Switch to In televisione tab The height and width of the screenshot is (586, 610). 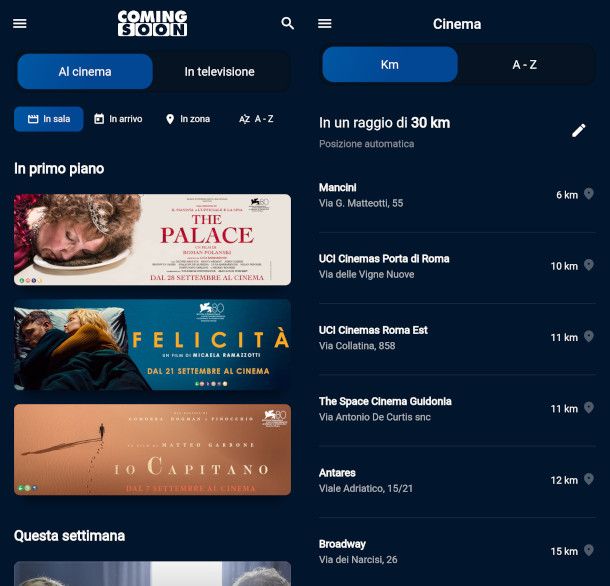point(219,72)
